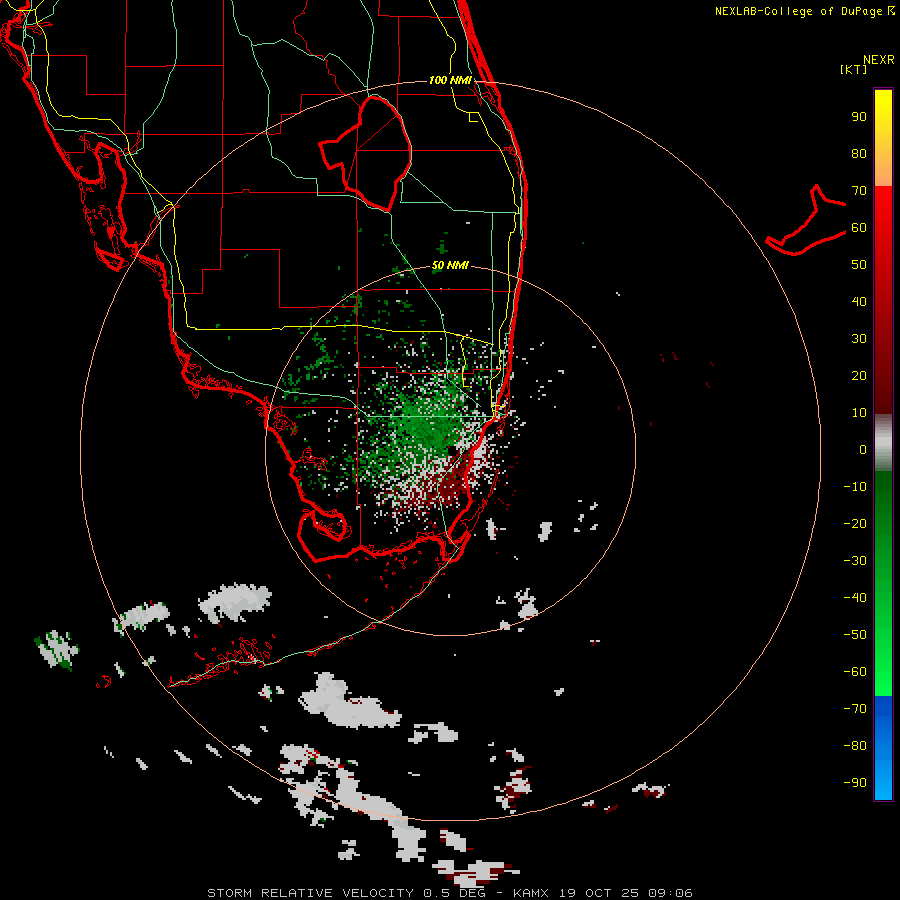
Task: Click the -40 scale value
Action: click(855, 598)
